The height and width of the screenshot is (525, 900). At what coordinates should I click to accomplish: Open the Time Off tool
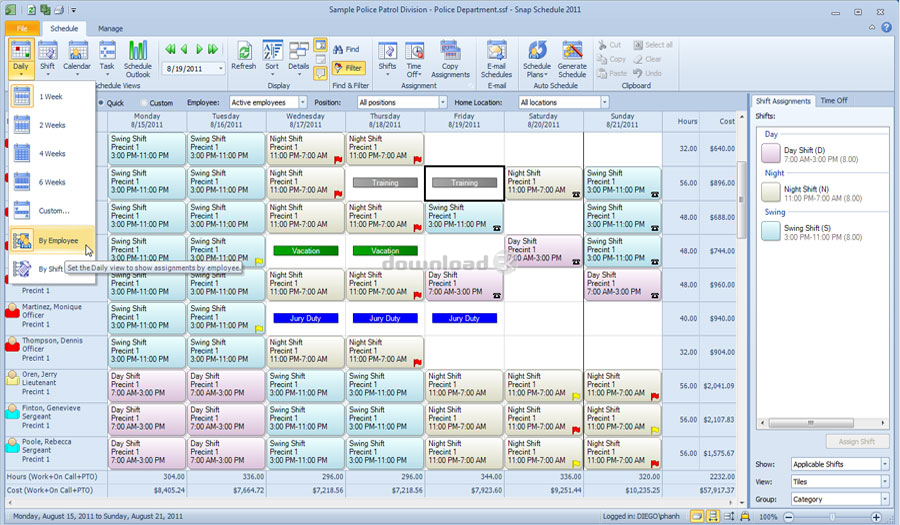coord(414,59)
